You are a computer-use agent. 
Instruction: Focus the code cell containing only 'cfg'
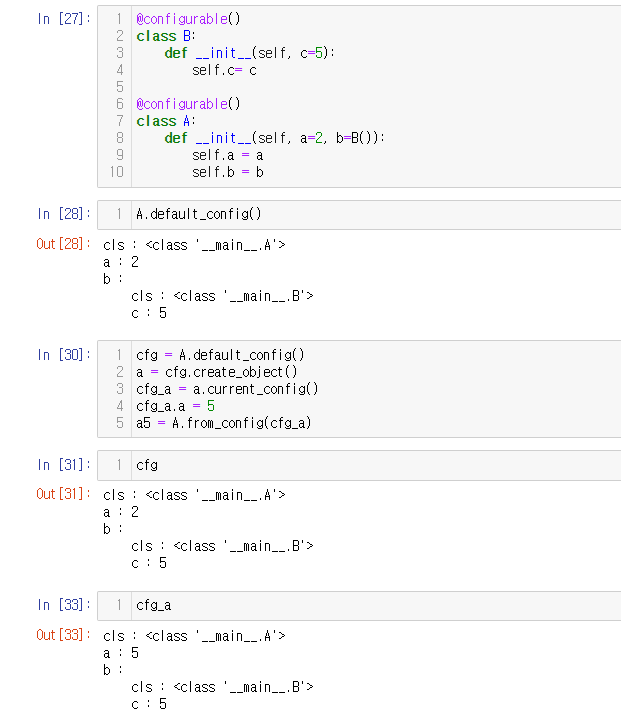pos(359,465)
